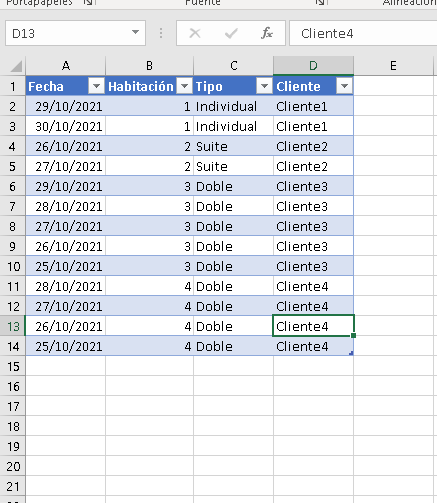Select Doble cell in row 6
The image size is (437, 503).
coord(233,186)
